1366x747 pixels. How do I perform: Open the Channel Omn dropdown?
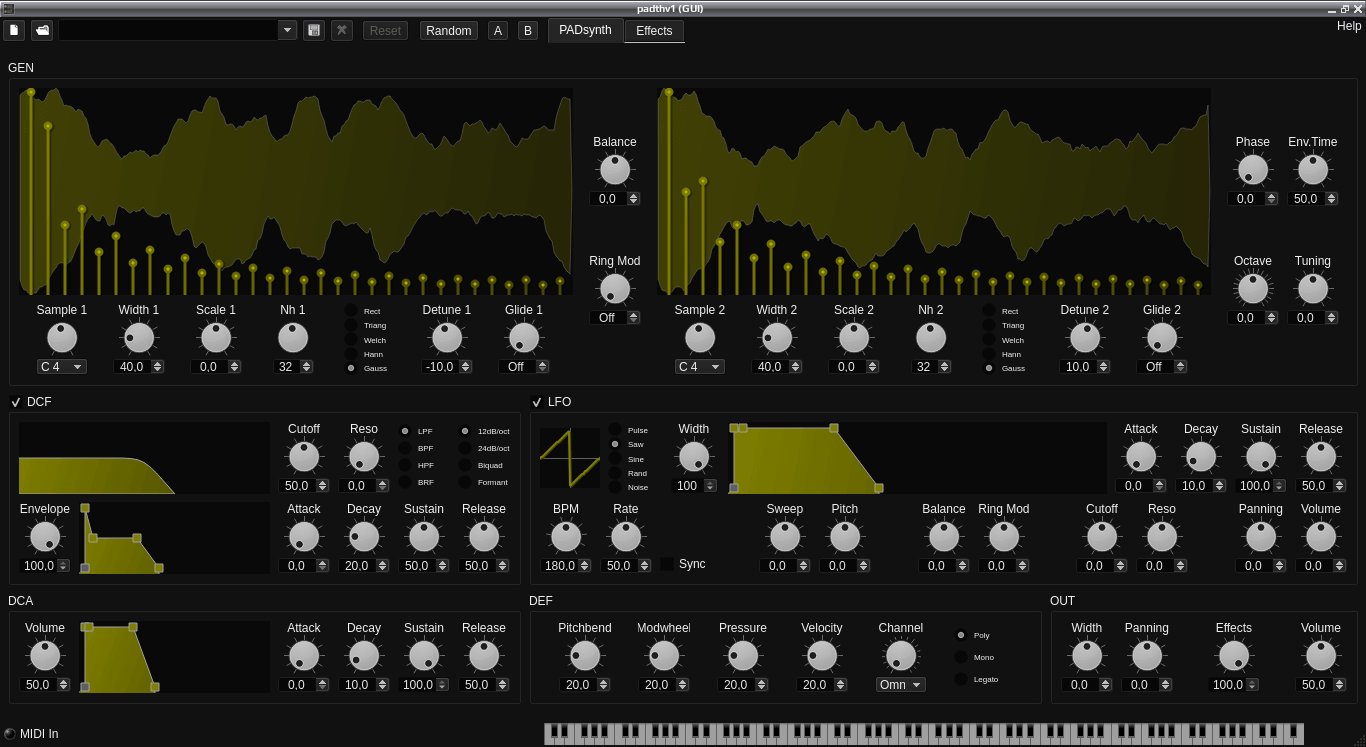(901, 685)
